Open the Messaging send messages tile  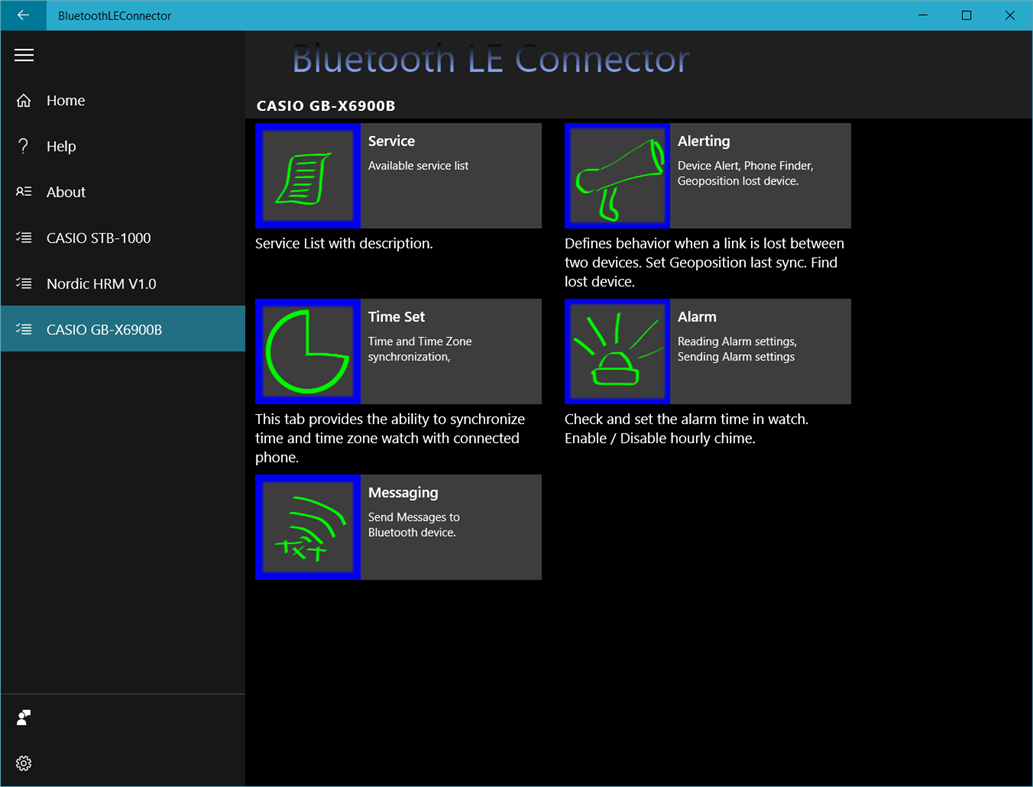(450, 526)
